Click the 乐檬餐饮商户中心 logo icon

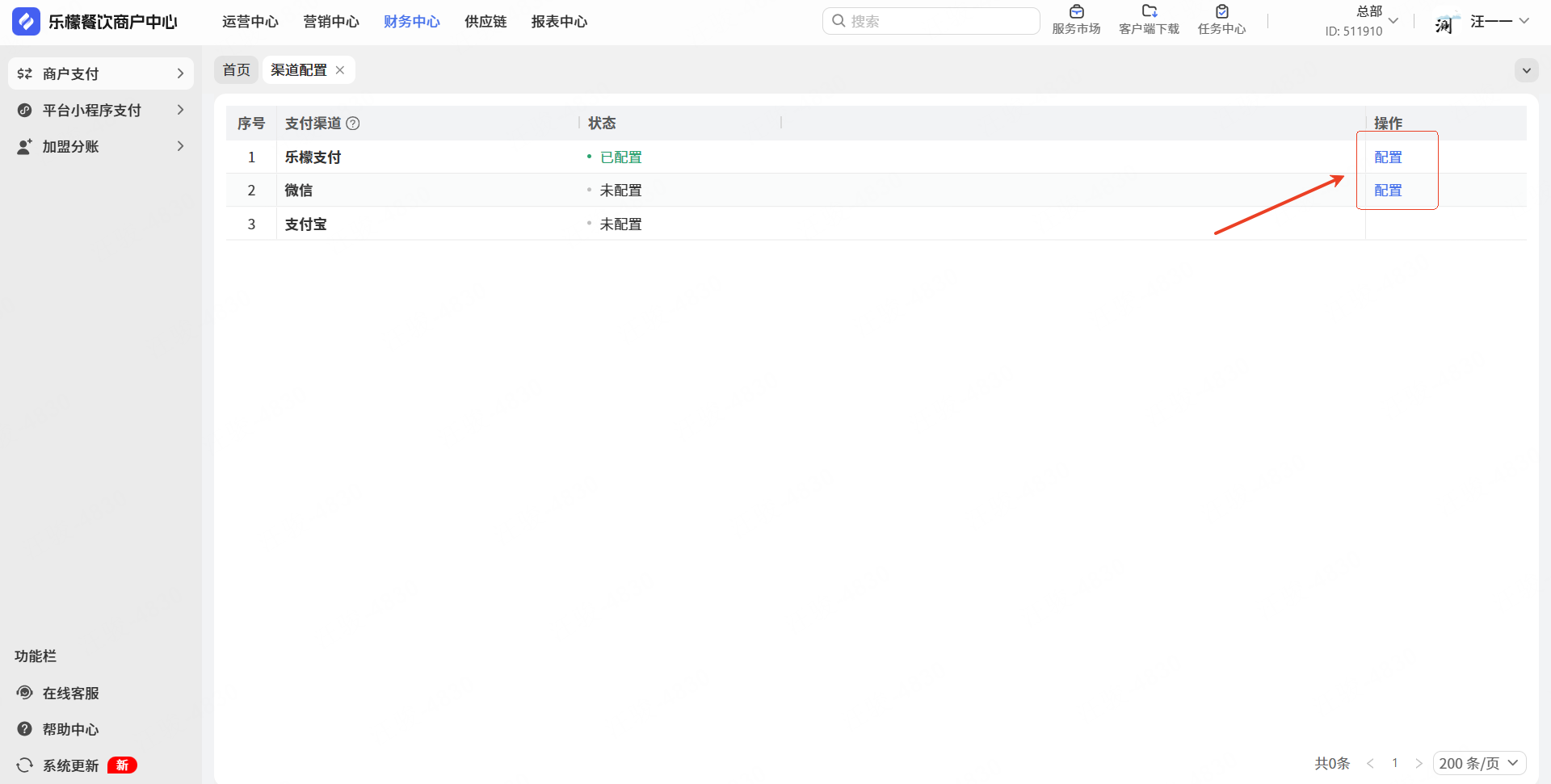point(26,22)
